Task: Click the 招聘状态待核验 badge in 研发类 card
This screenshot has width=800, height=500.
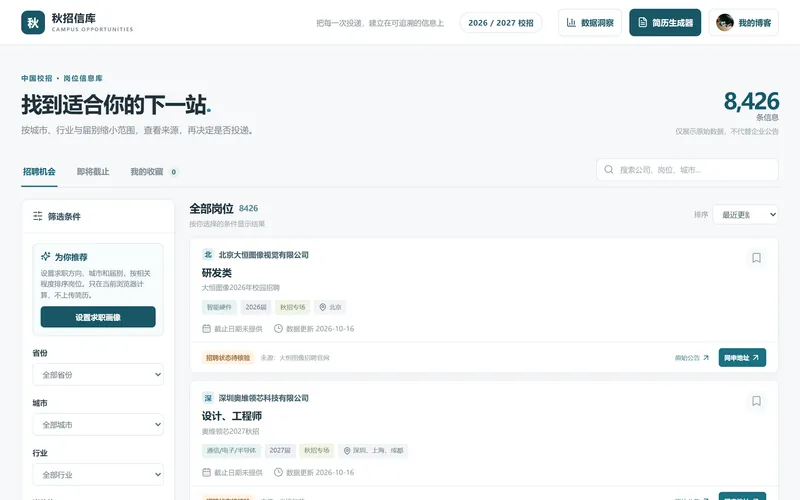Action: [228, 358]
